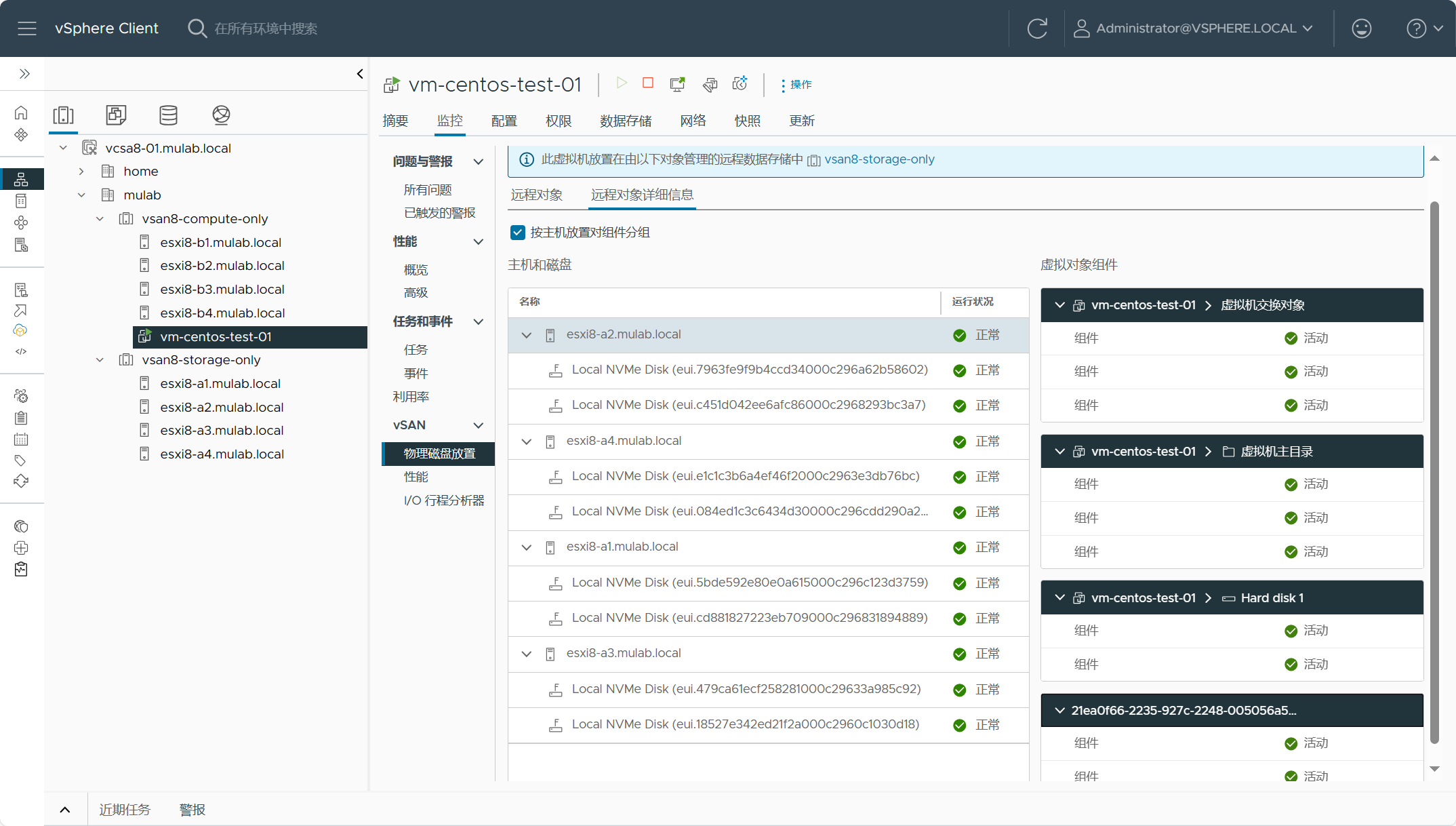Open Recent Tasks (近期任务) bottom panel
Viewport: 1456px width, 826px height.
click(x=125, y=810)
